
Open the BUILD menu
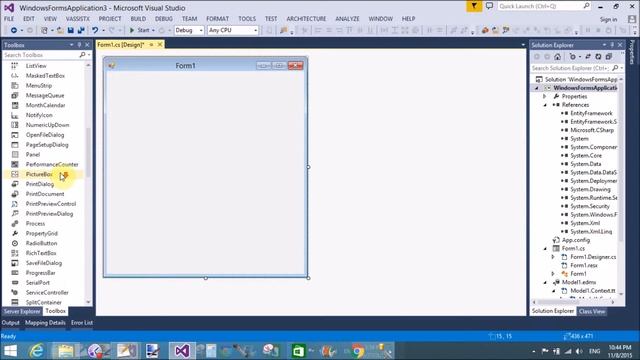click(x=138, y=19)
